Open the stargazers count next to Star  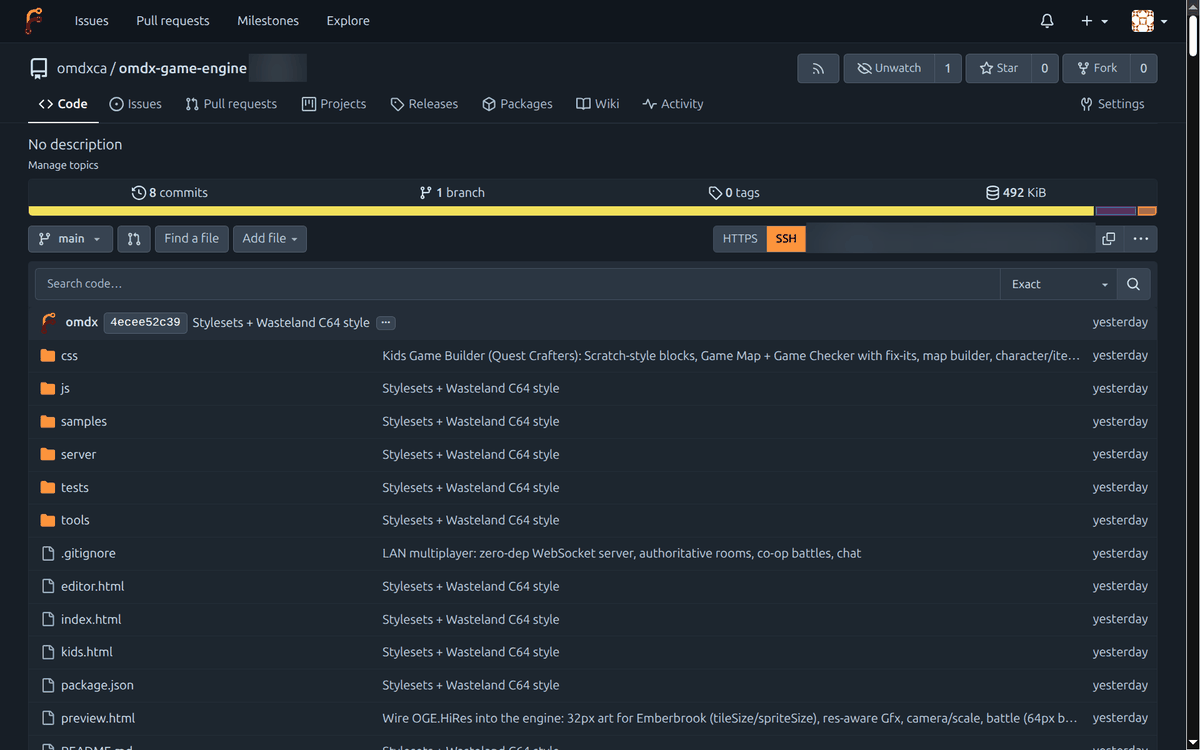(x=1044, y=68)
